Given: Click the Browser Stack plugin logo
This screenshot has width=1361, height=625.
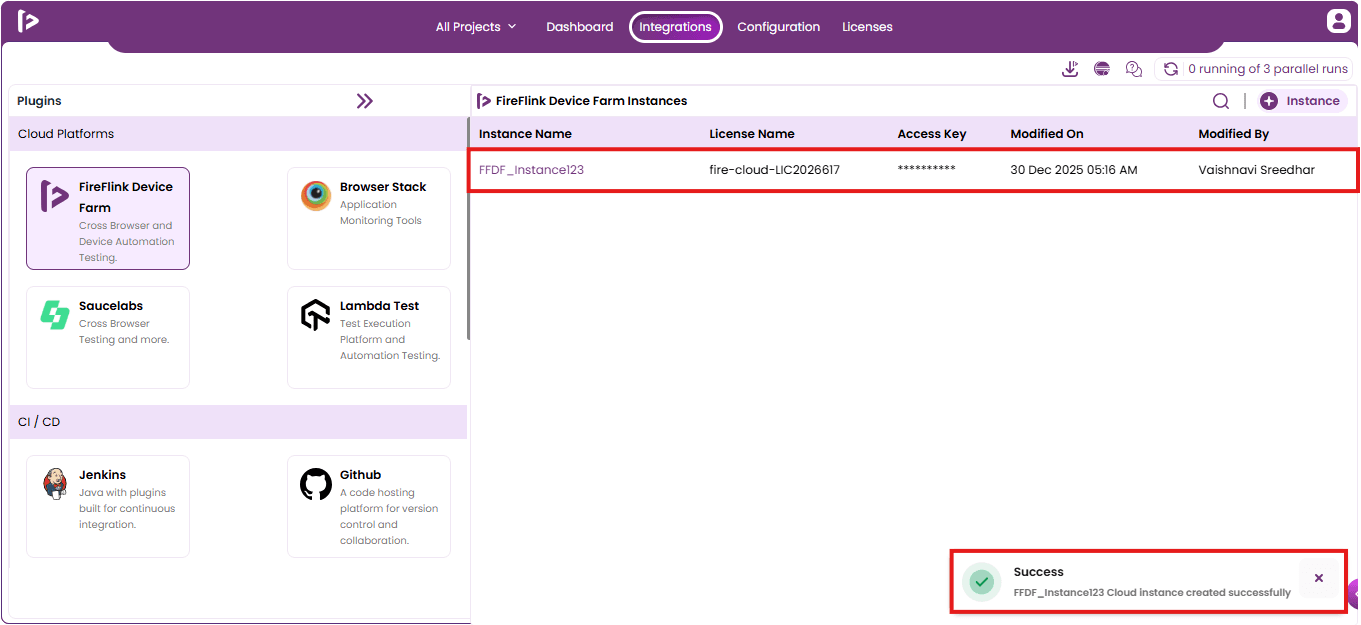Looking at the screenshot, I should click(x=316, y=196).
